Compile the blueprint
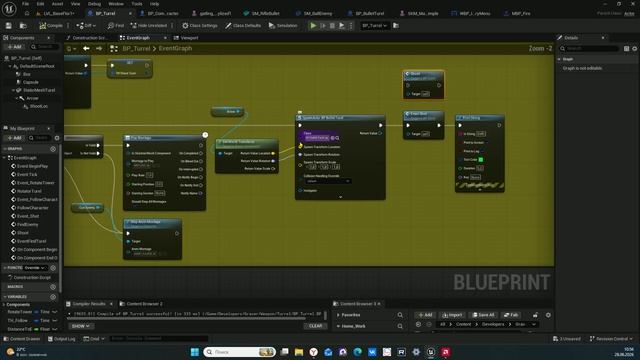Image resolution: width=640 pixels, height=360 pixels. coord(51,25)
